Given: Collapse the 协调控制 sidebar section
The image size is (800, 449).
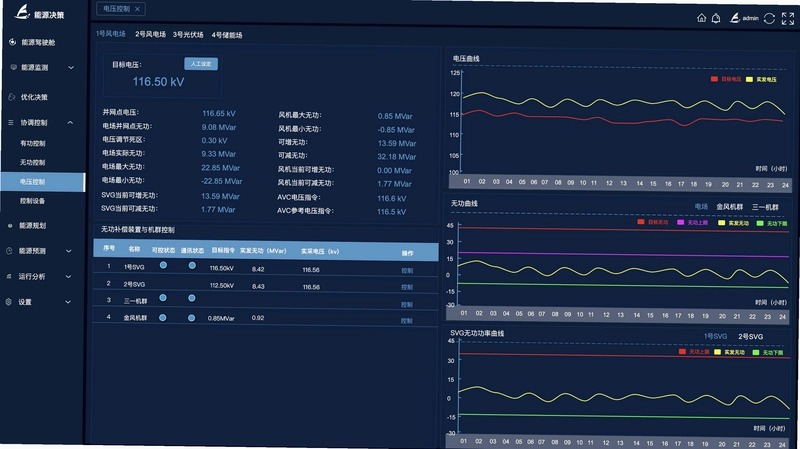Looking at the screenshot, I should coord(70,122).
